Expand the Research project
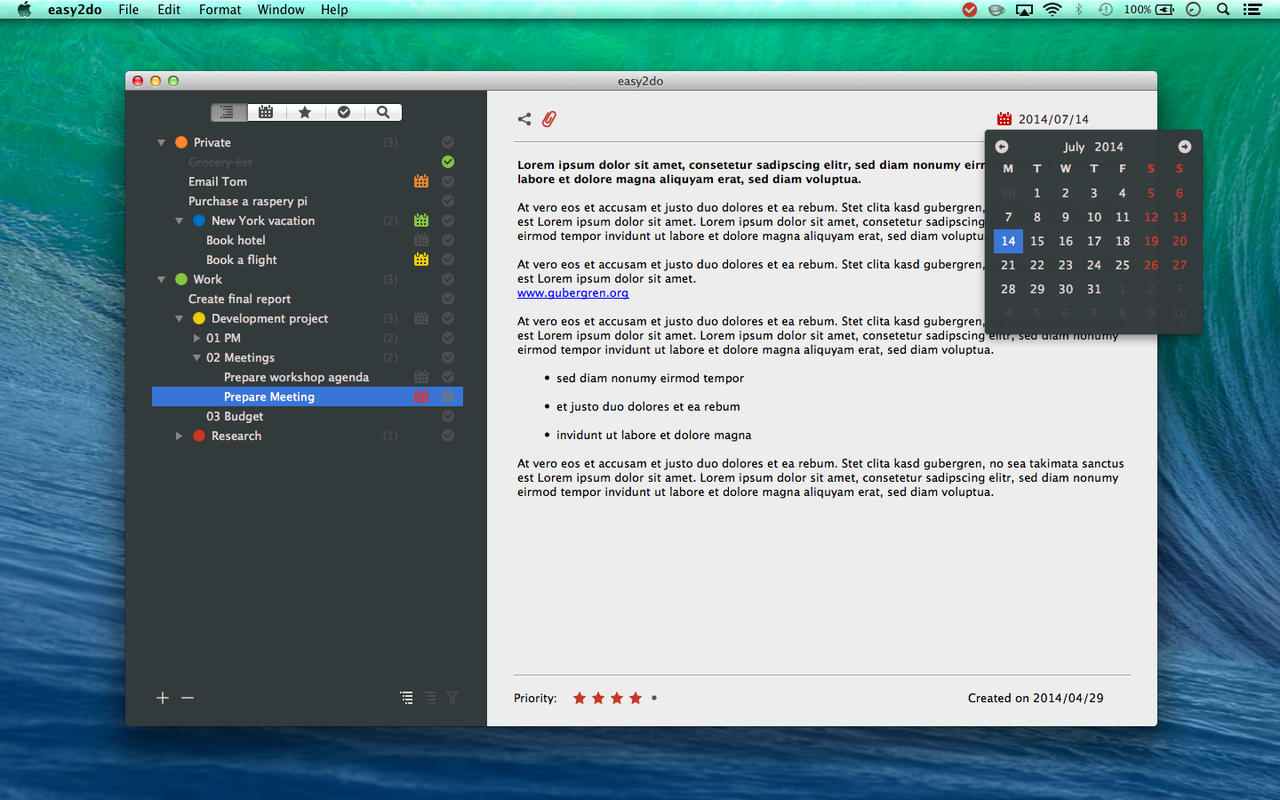 click(179, 436)
